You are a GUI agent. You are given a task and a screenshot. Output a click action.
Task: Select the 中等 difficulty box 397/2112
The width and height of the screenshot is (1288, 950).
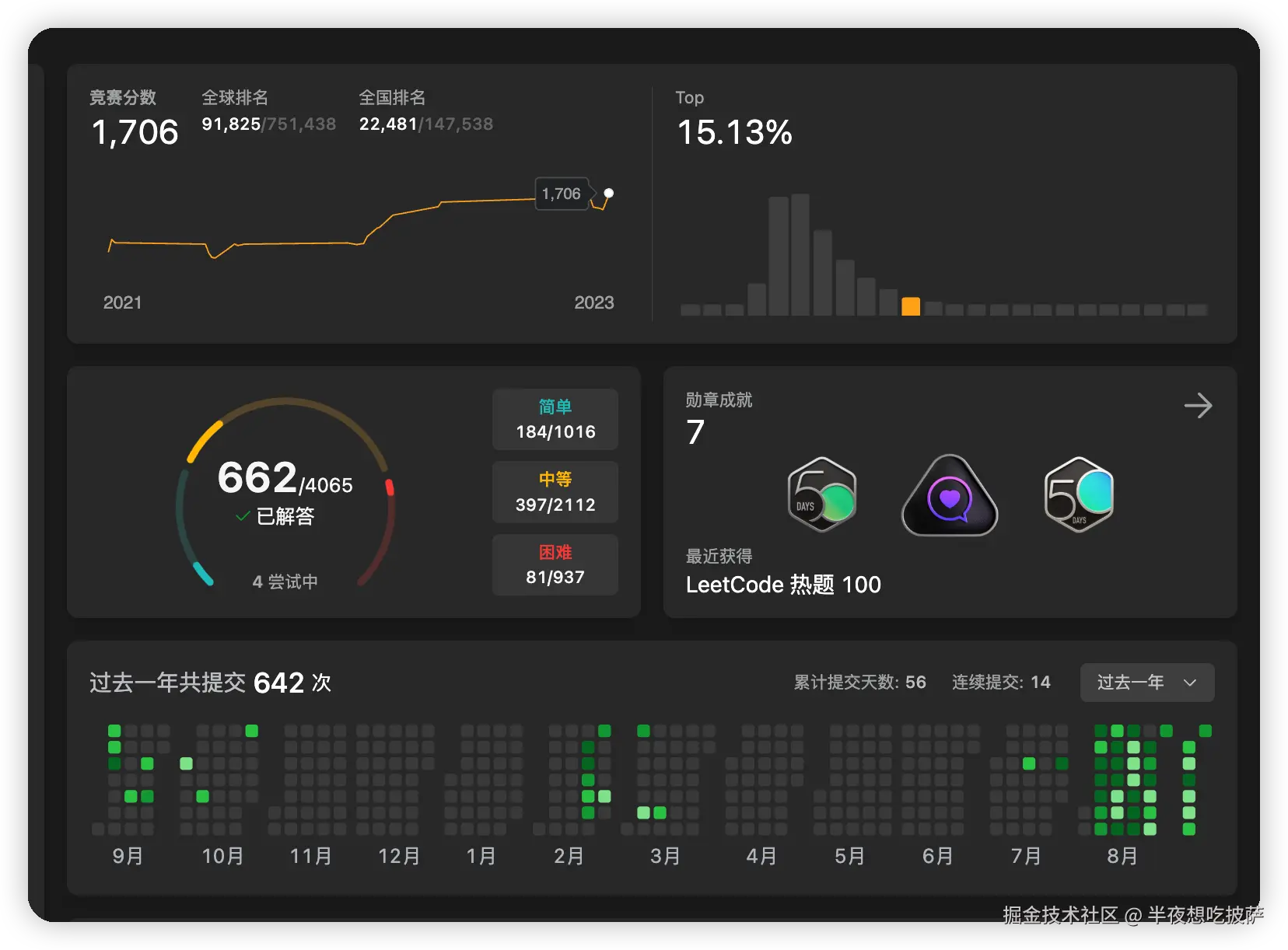pos(555,492)
